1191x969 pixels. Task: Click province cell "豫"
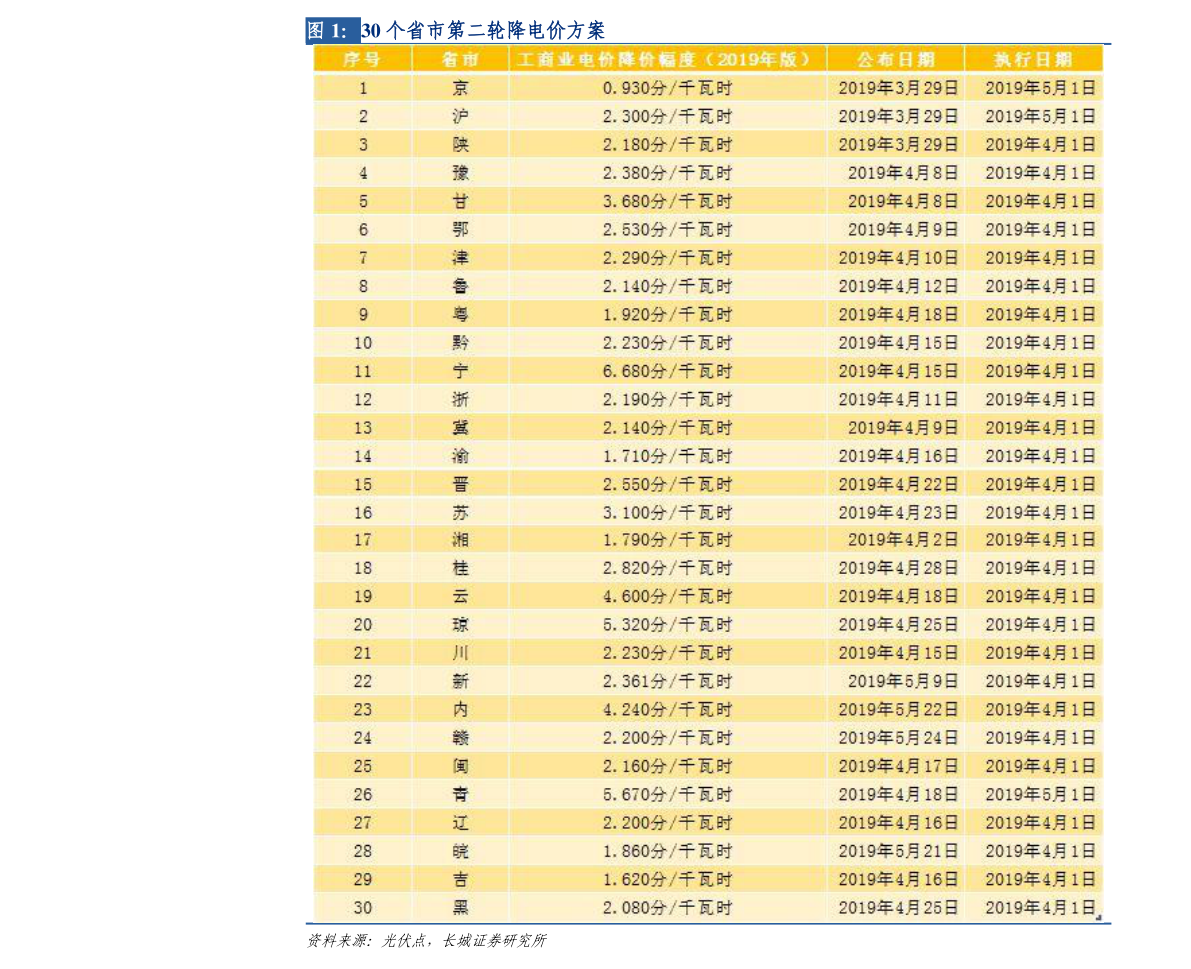(x=460, y=173)
